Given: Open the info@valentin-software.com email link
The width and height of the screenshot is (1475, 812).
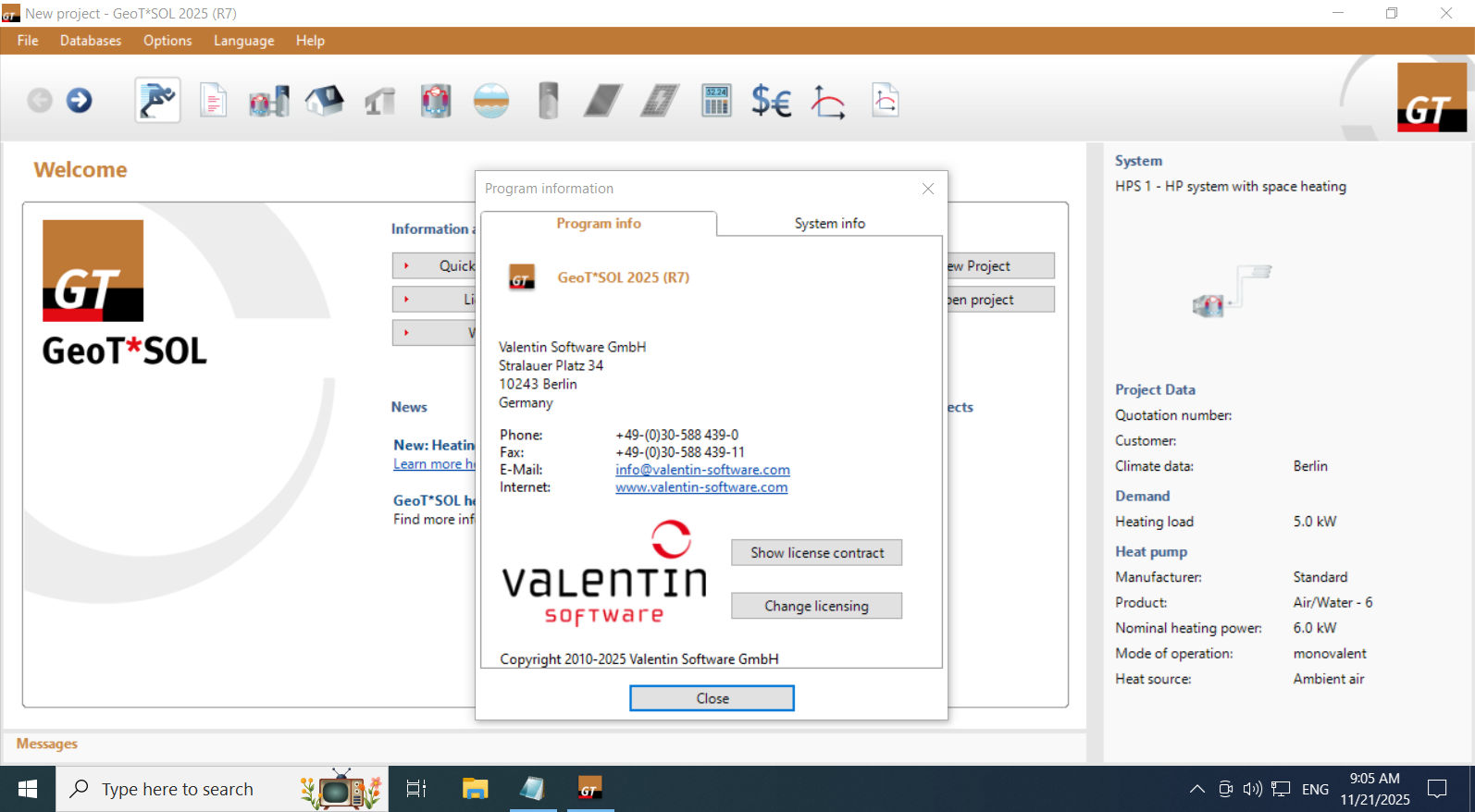Looking at the screenshot, I should point(702,470).
